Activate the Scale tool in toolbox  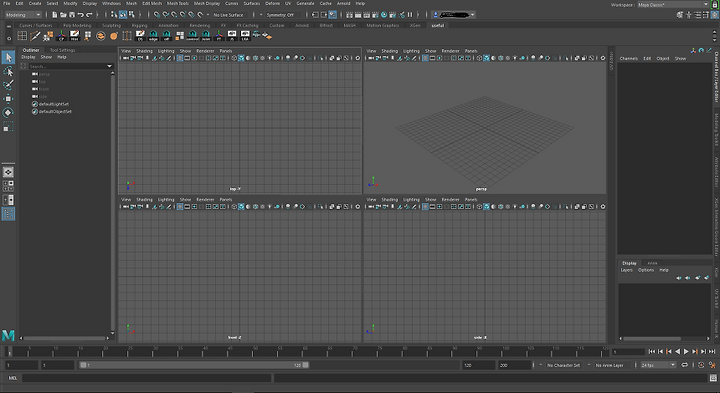pyautogui.click(x=8, y=127)
